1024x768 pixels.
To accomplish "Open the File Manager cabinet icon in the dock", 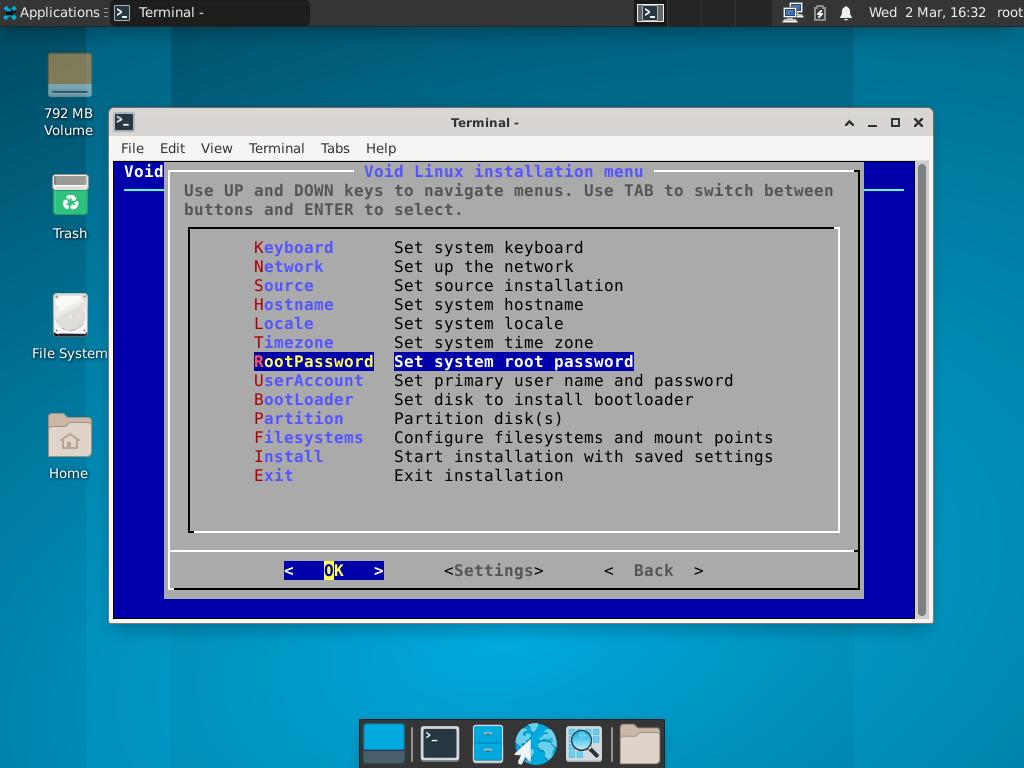I will 487,743.
